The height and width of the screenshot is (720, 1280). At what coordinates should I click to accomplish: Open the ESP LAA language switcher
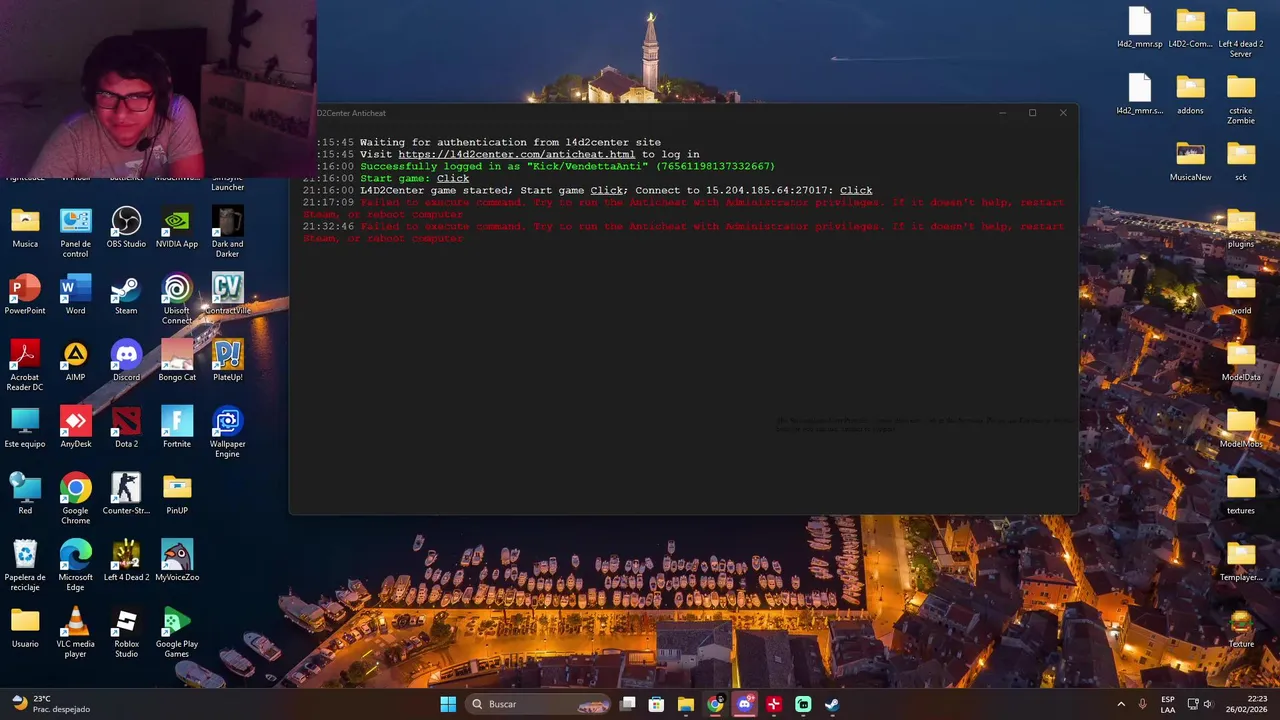tap(1167, 704)
